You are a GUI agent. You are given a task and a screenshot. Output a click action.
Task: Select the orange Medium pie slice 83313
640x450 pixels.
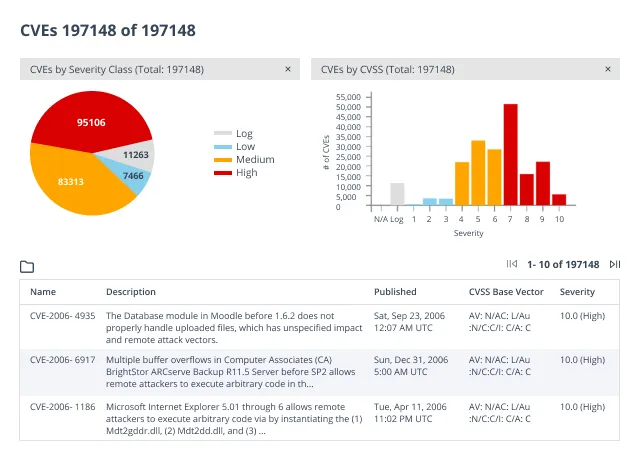coord(71,182)
